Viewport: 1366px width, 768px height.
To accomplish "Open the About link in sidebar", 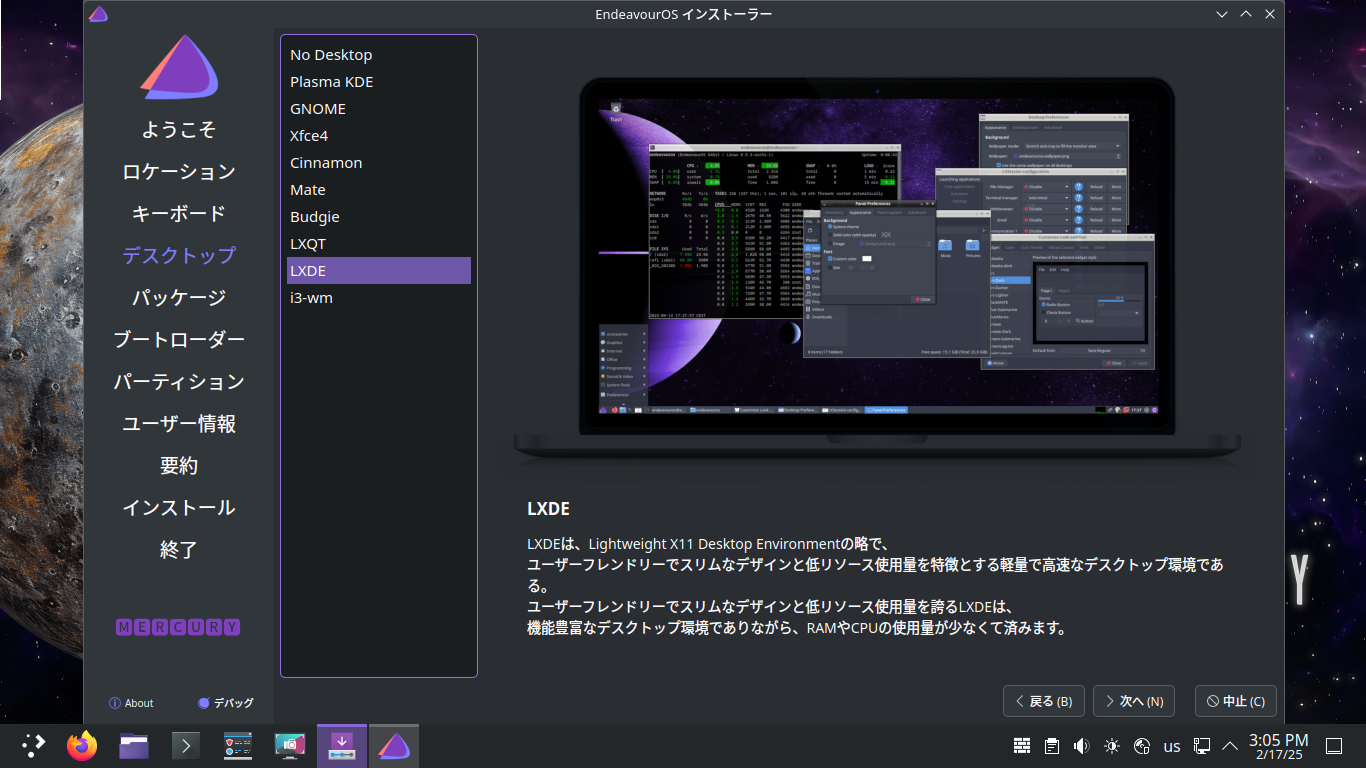I will click(x=131, y=703).
